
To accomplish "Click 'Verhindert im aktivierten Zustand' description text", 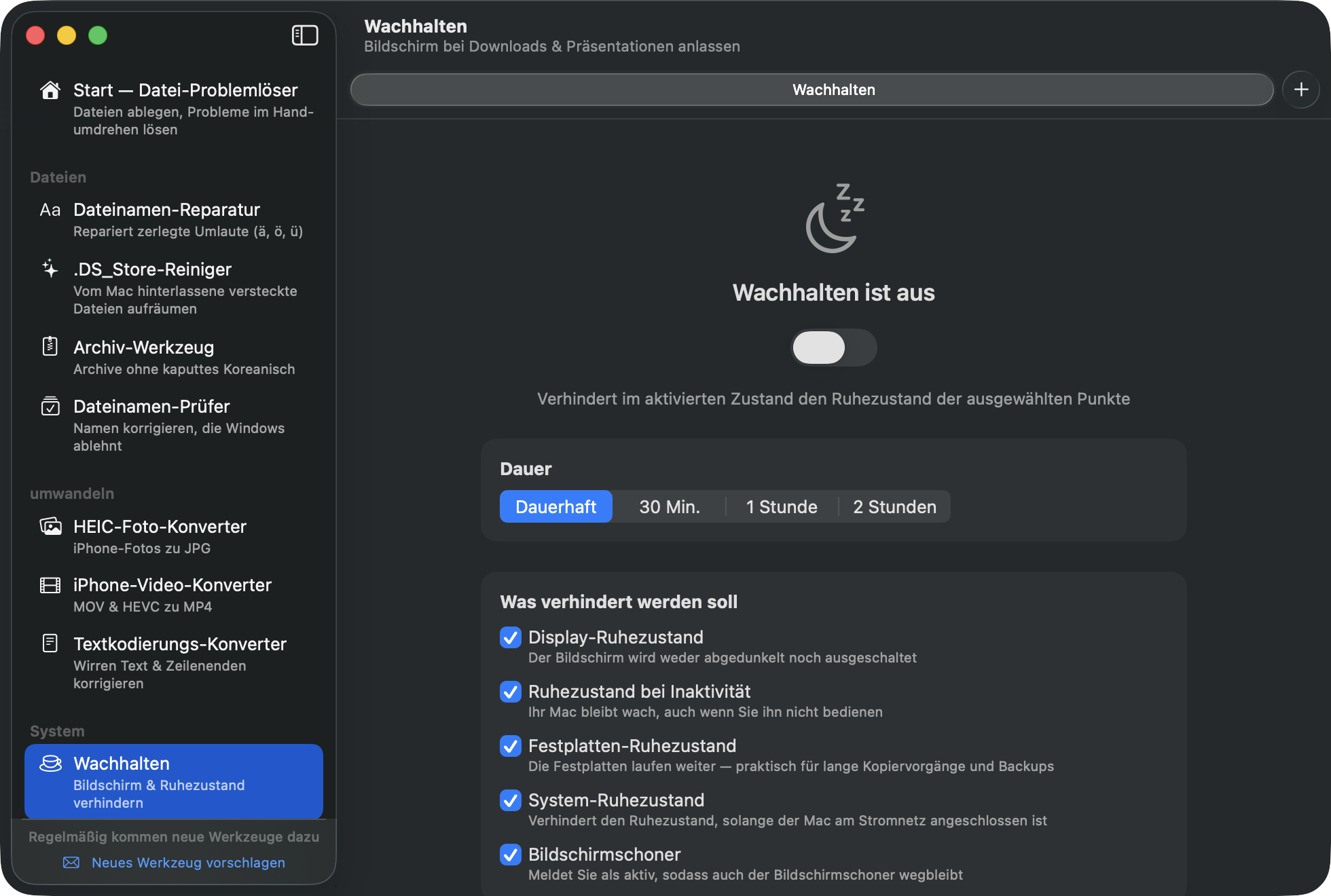I will pos(834,399).
